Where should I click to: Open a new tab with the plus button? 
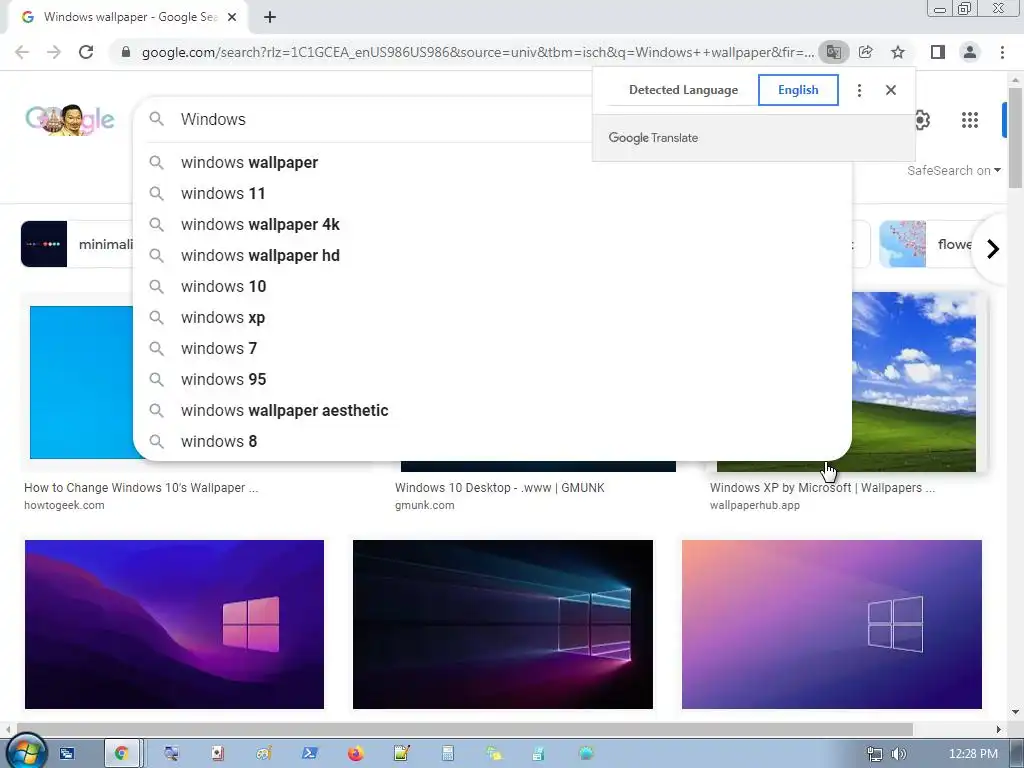tap(270, 17)
